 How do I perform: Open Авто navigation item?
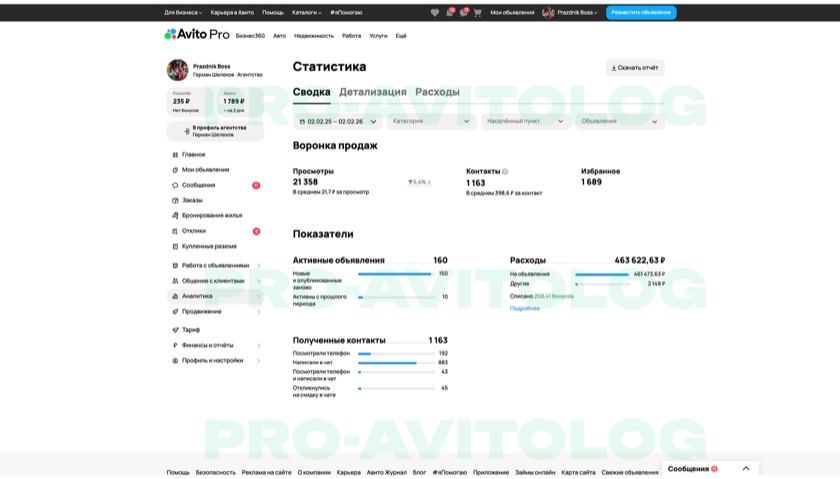click(280, 36)
